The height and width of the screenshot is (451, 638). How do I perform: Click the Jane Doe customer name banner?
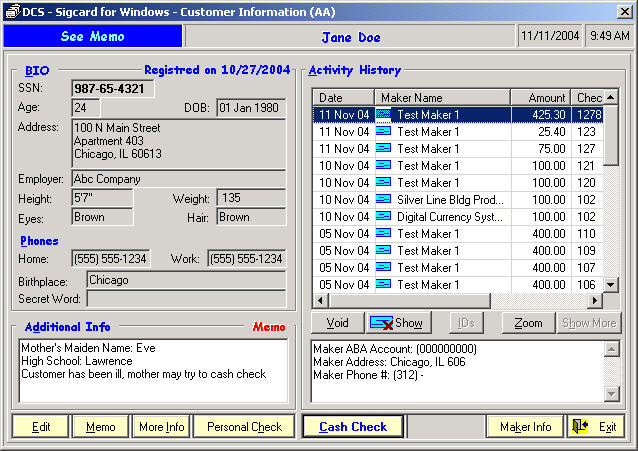tap(351, 37)
